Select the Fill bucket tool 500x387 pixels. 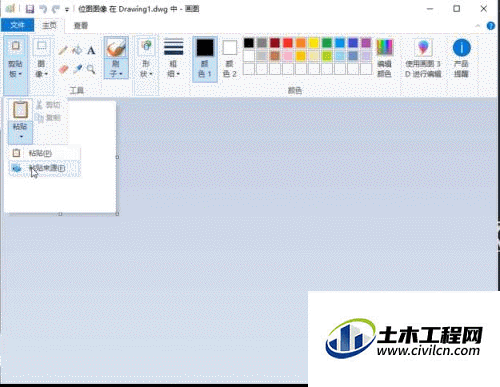click(x=77, y=50)
